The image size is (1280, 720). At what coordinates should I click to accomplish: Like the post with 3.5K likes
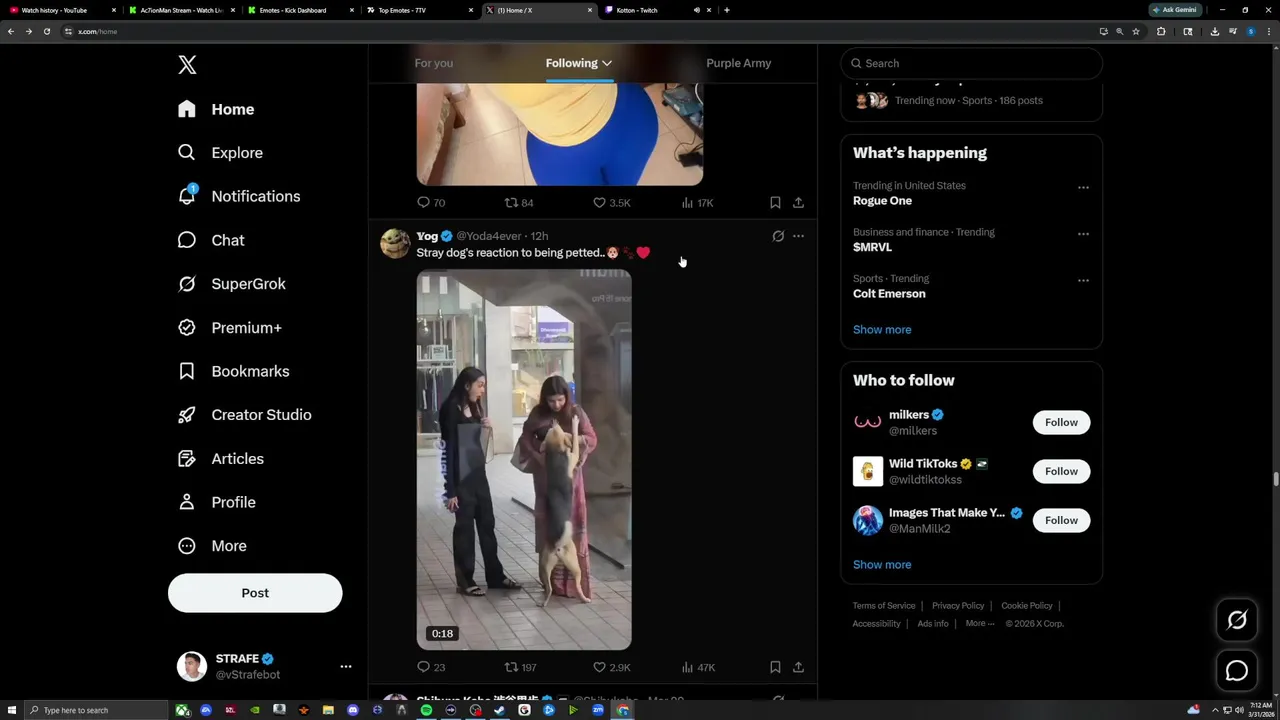click(611, 203)
